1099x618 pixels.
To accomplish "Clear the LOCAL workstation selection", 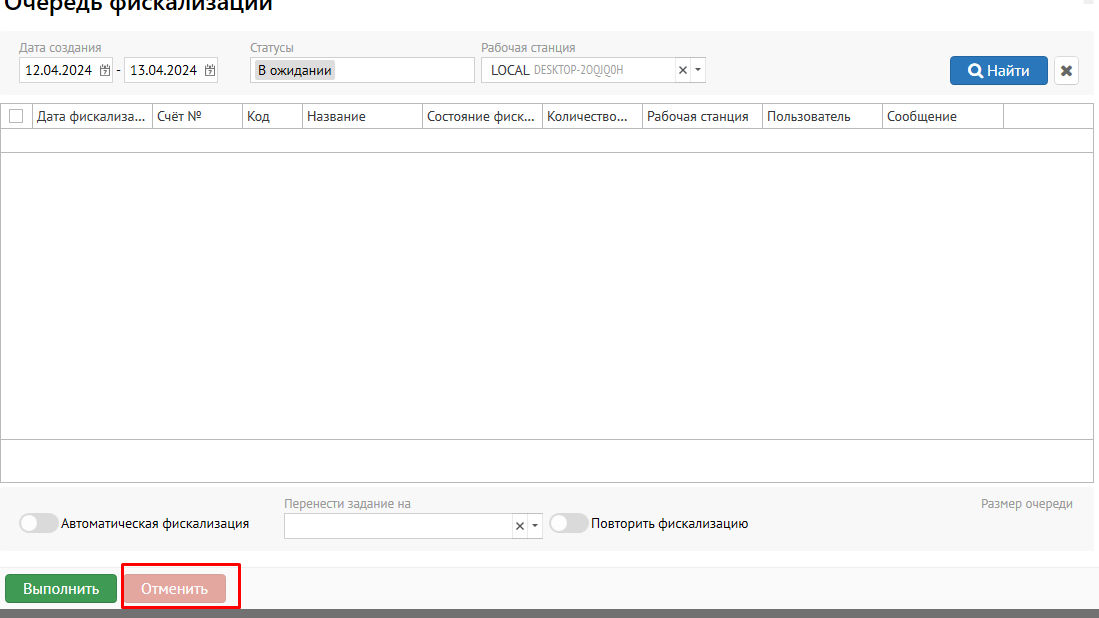I will tap(683, 70).
